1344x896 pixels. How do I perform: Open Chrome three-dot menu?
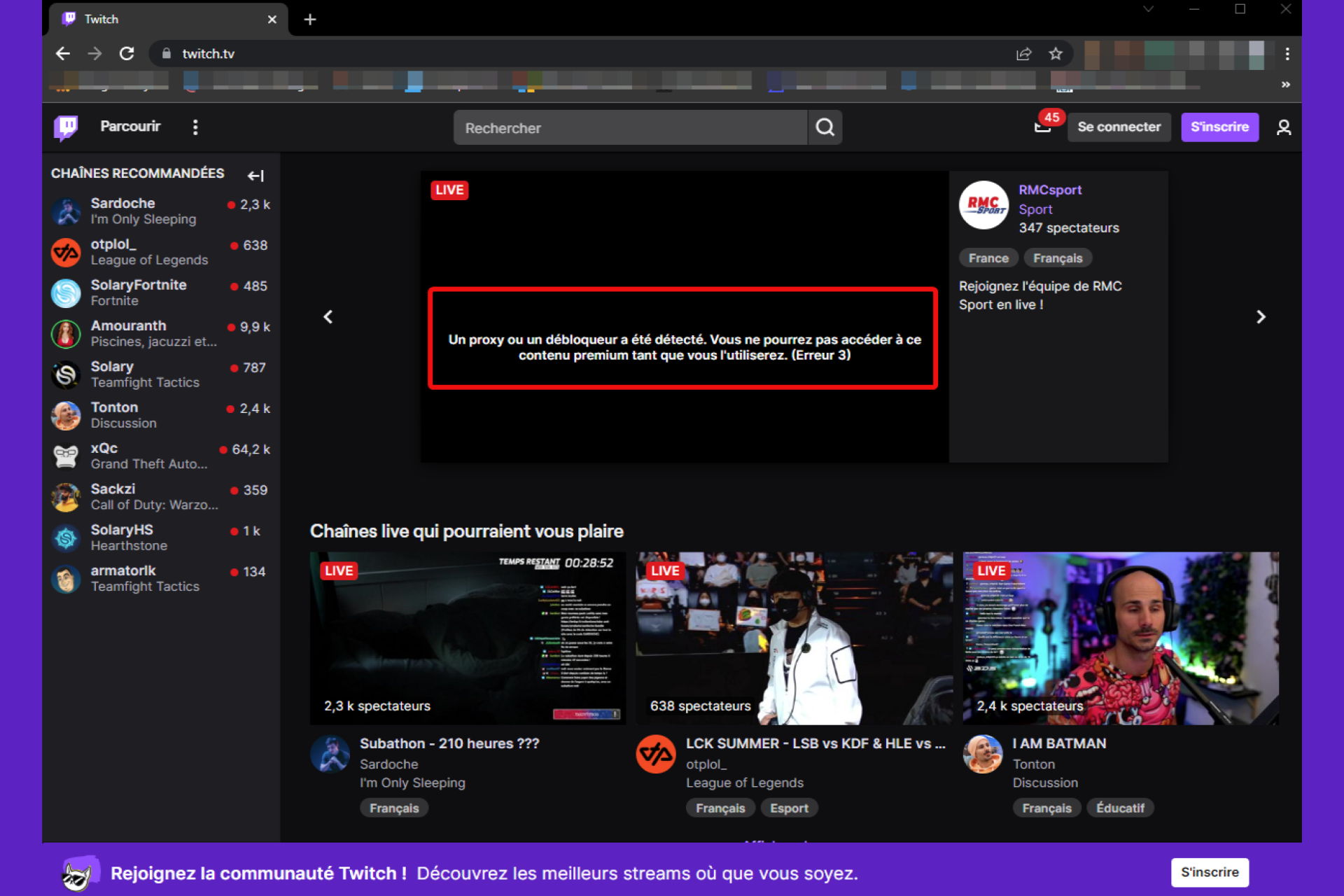(1287, 54)
